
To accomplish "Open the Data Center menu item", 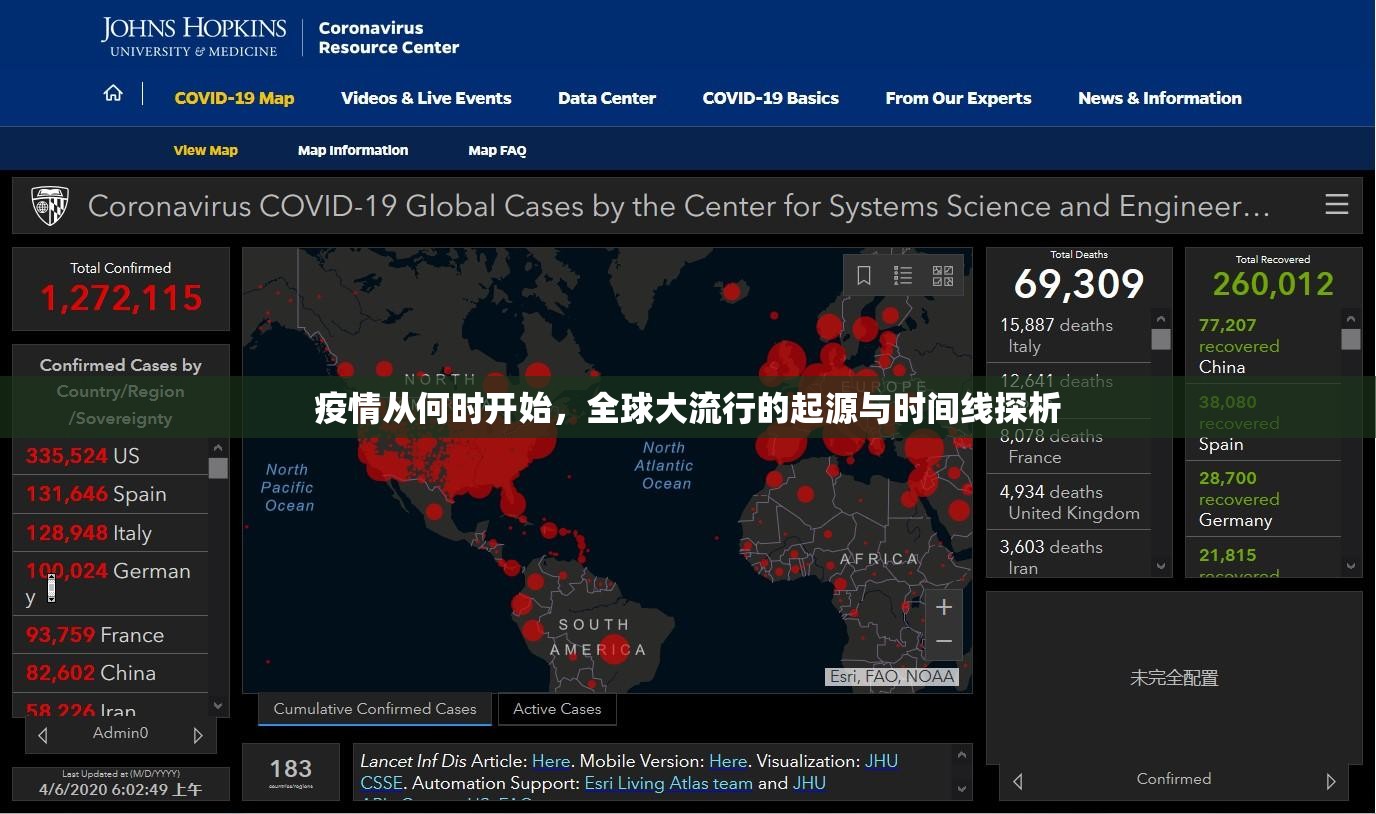I will [x=606, y=98].
